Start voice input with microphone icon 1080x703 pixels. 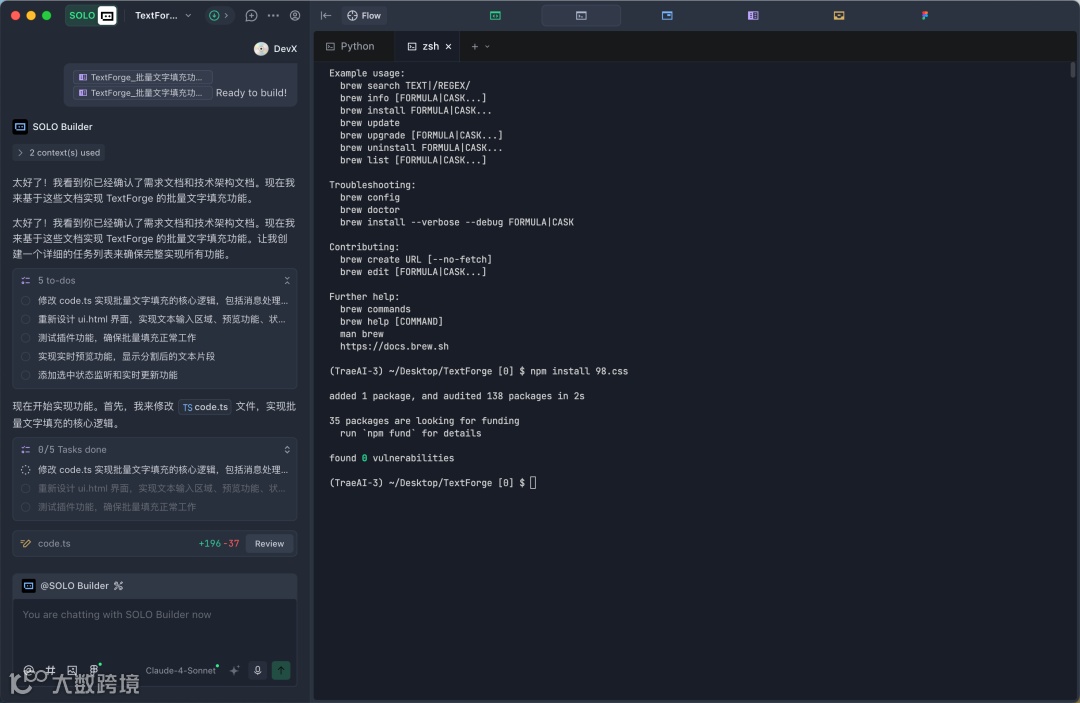pos(258,670)
